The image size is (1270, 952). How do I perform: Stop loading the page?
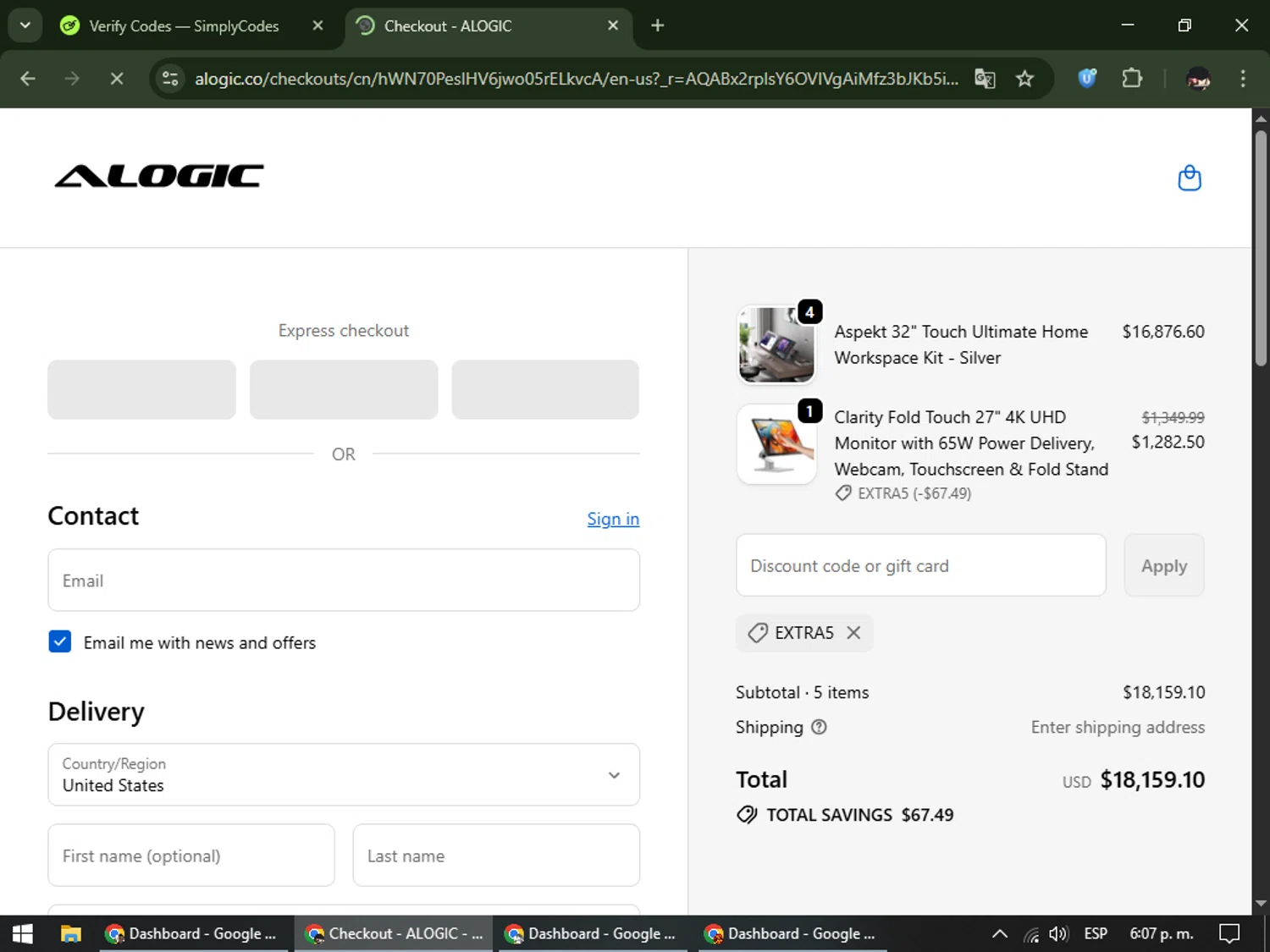(117, 79)
